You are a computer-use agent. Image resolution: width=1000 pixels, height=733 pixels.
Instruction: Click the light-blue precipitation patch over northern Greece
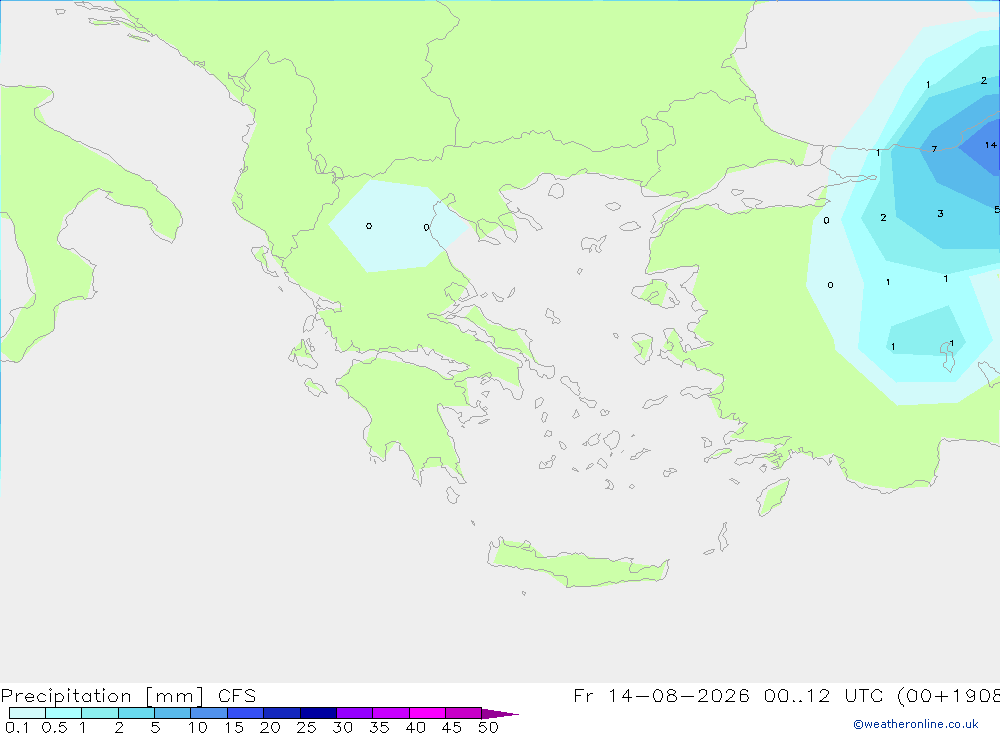point(399,226)
